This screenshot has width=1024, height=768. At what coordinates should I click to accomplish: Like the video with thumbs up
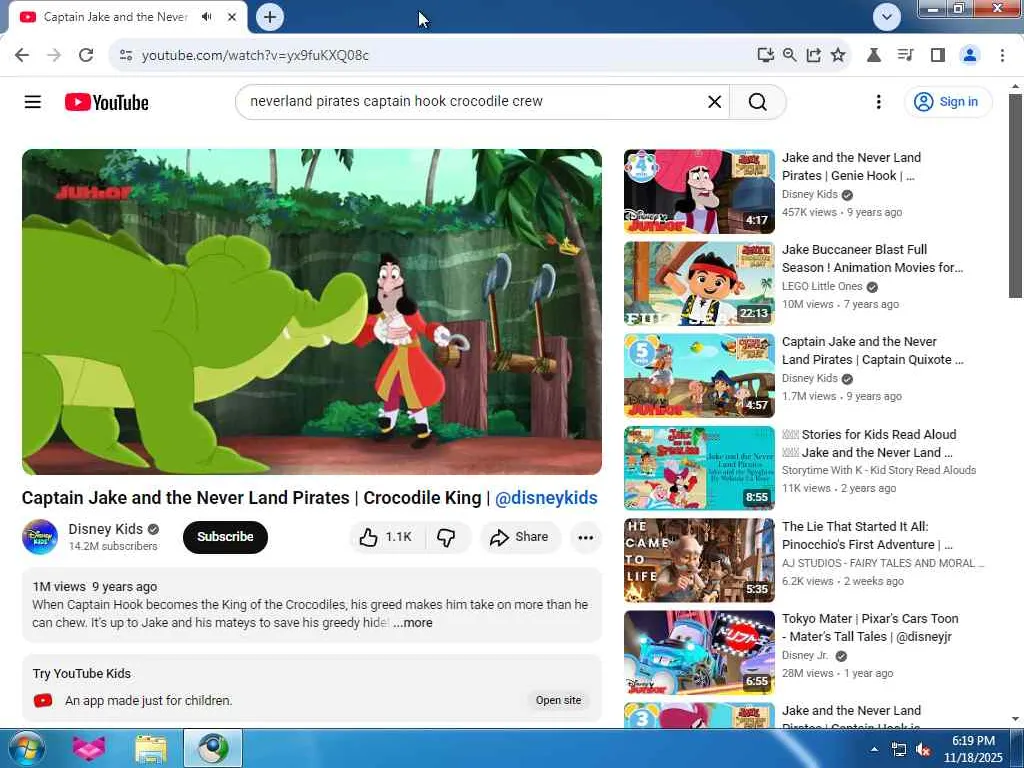pyautogui.click(x=386, y=537)
